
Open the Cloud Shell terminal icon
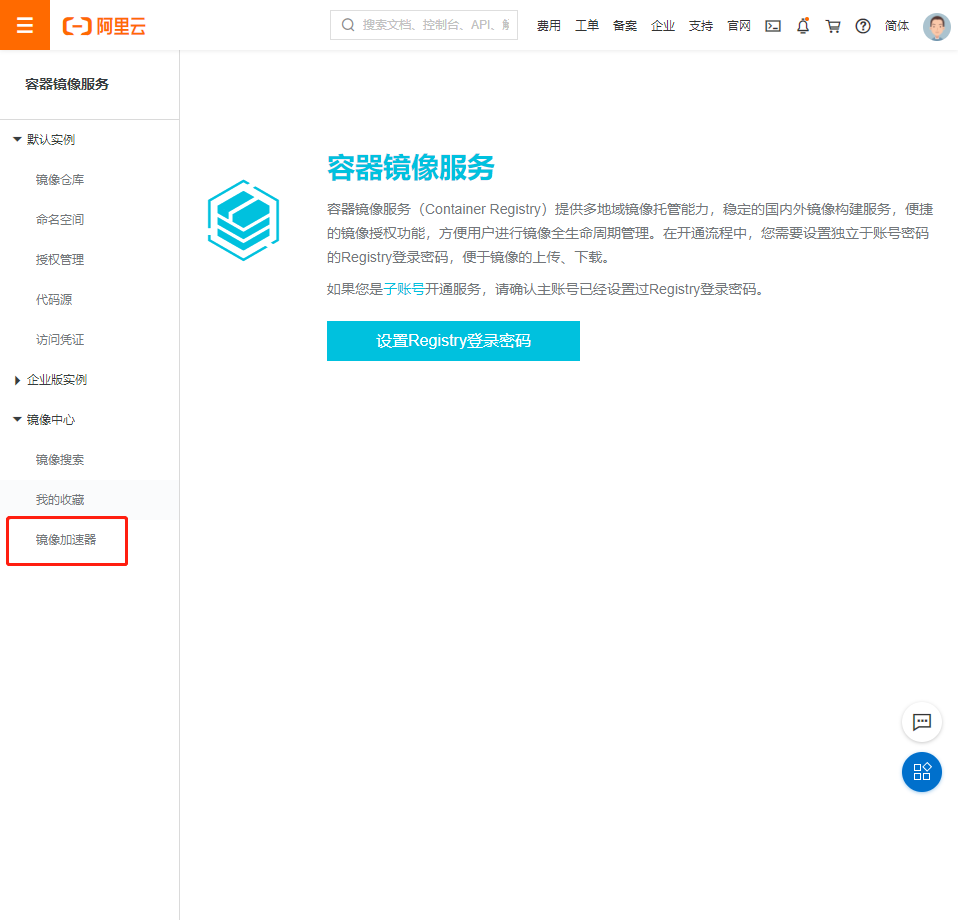(773, 26)
